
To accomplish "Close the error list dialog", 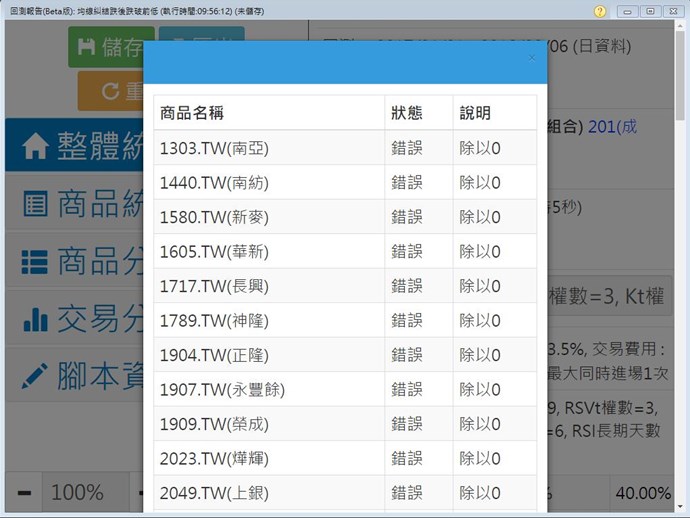I will (x=532, y=58).
